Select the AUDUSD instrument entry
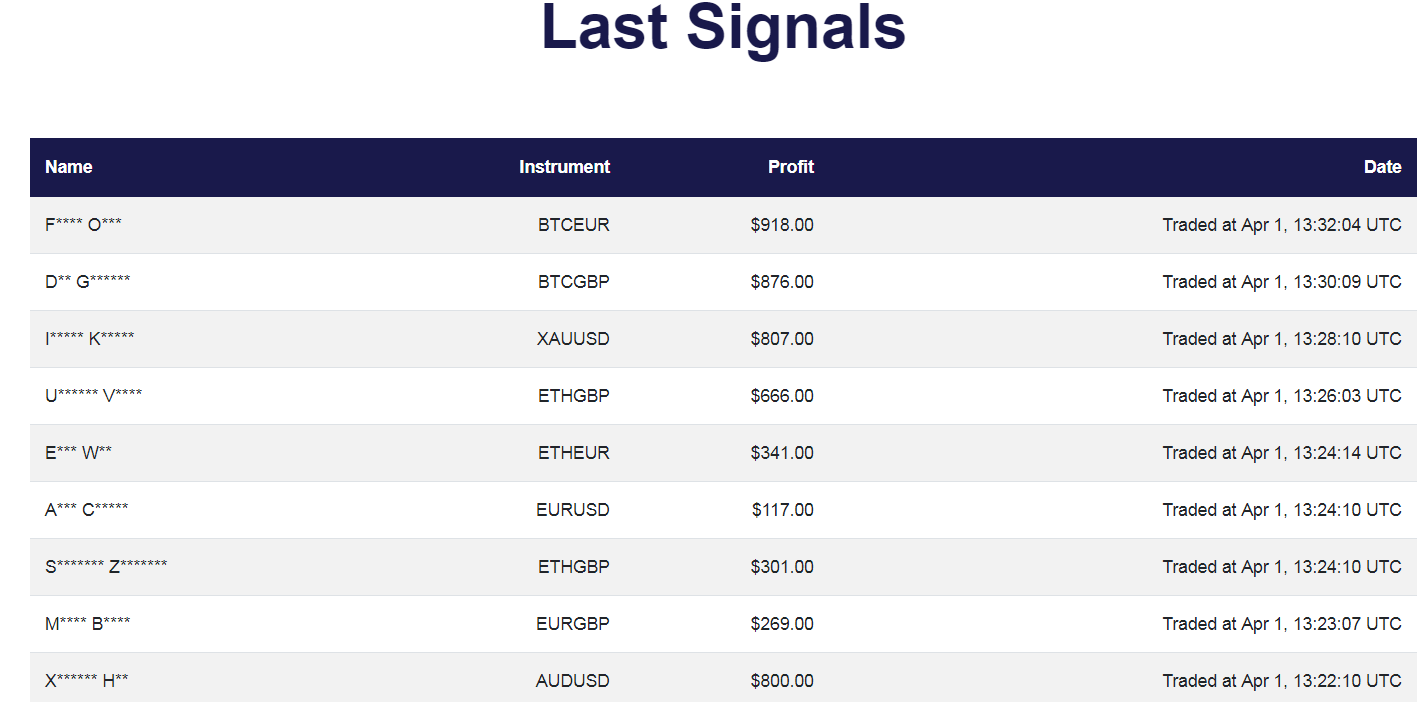1425x702 pixels. (573, 681)
